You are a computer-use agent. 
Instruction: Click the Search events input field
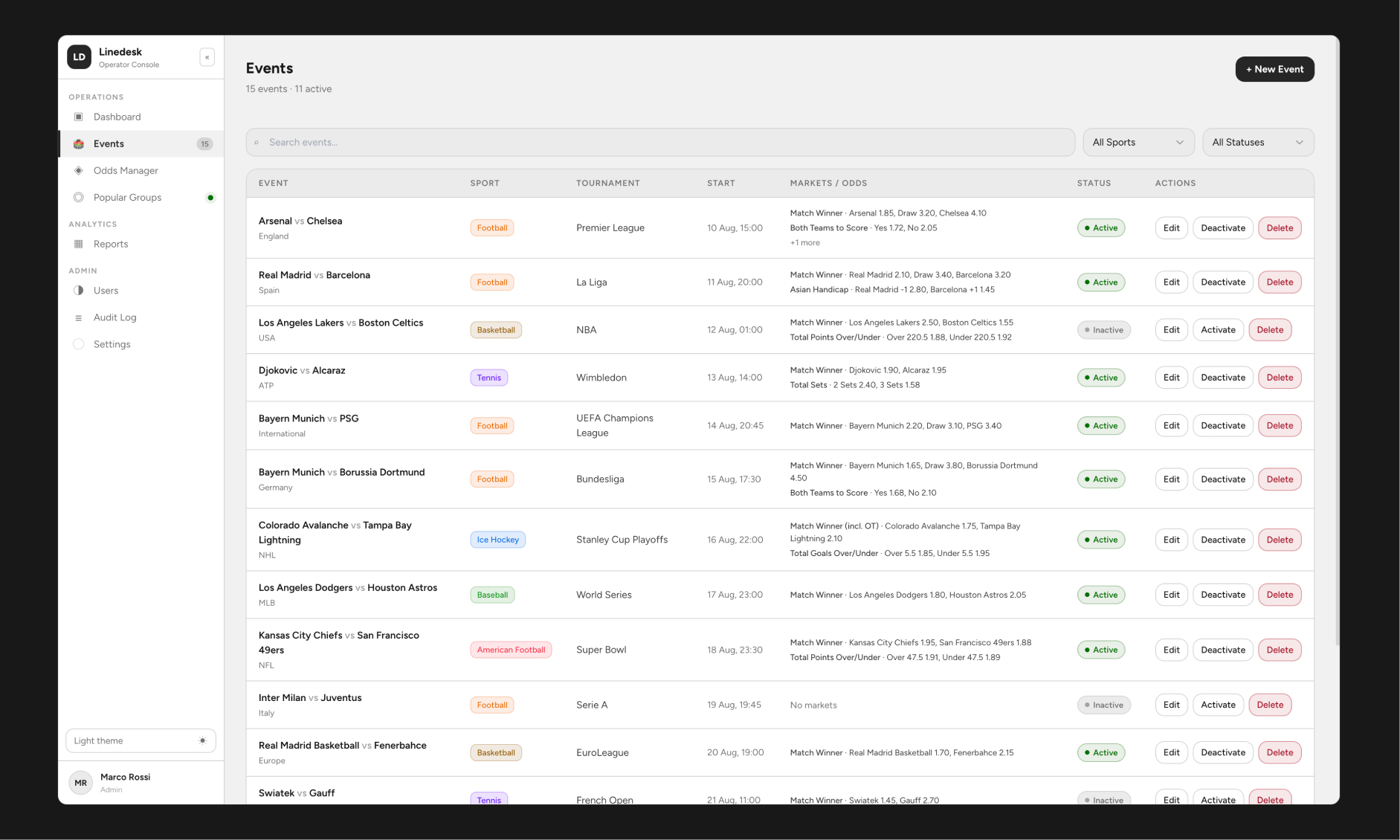[660, 142]
